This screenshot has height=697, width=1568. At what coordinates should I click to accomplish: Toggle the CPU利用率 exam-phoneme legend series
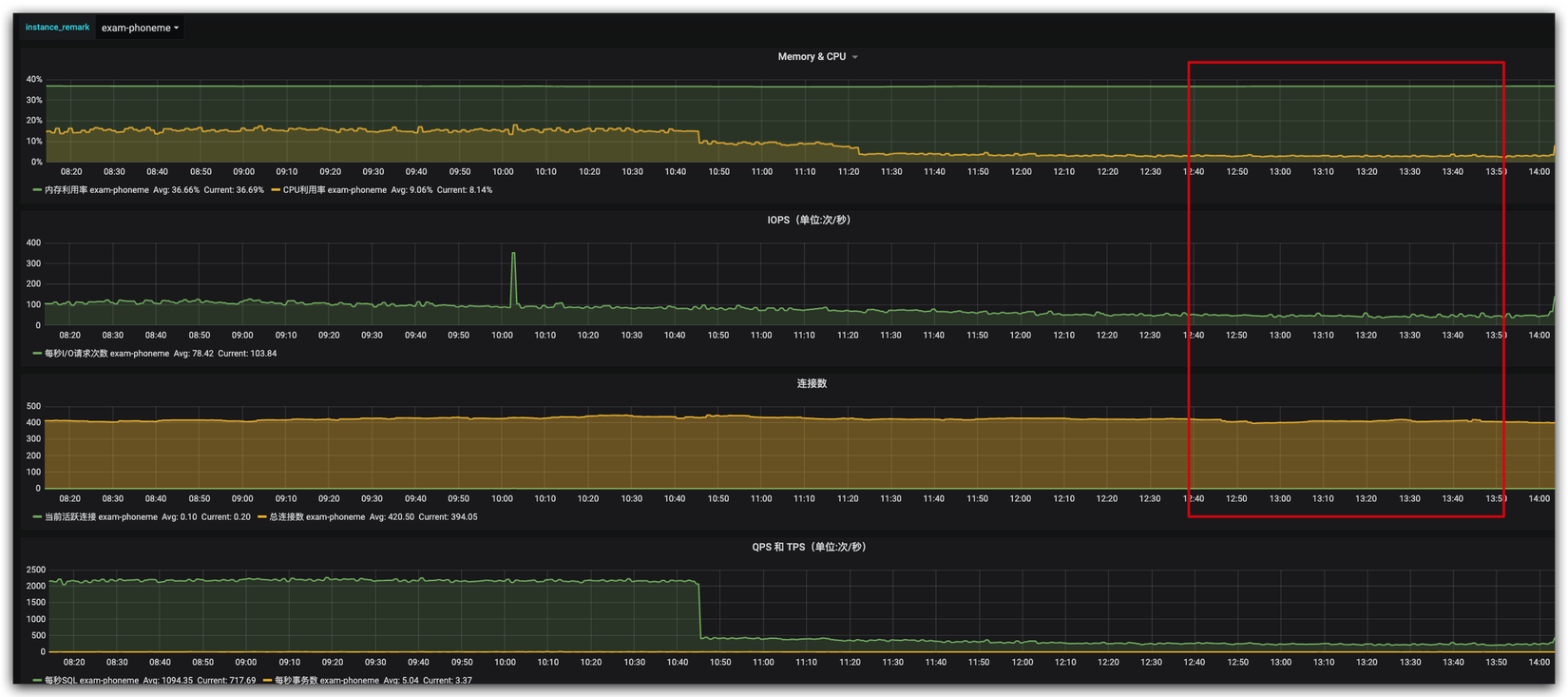[335, 190]
